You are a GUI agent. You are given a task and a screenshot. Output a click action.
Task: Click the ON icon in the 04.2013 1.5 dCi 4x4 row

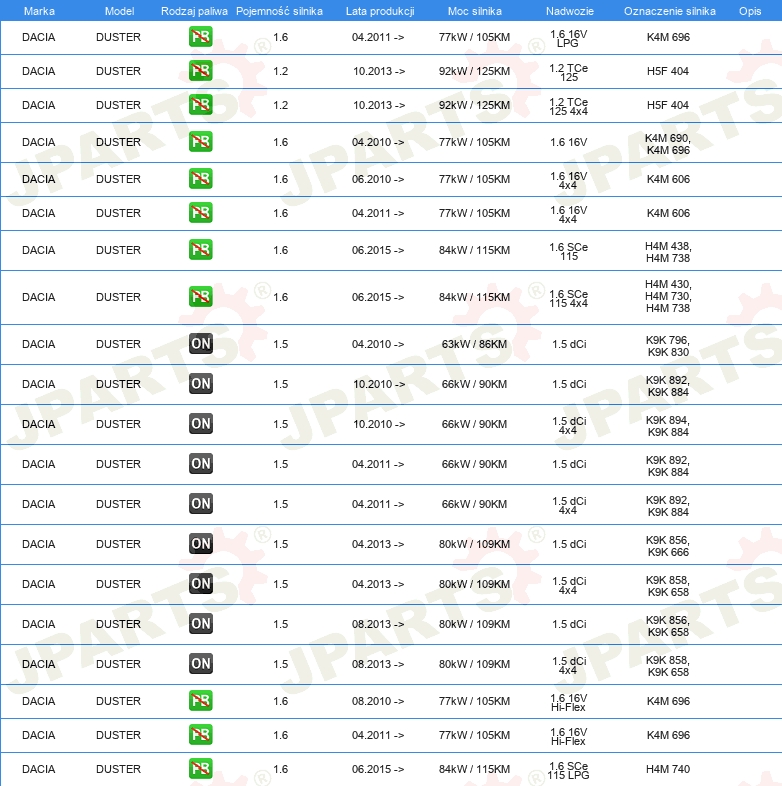tap(201, 584)
